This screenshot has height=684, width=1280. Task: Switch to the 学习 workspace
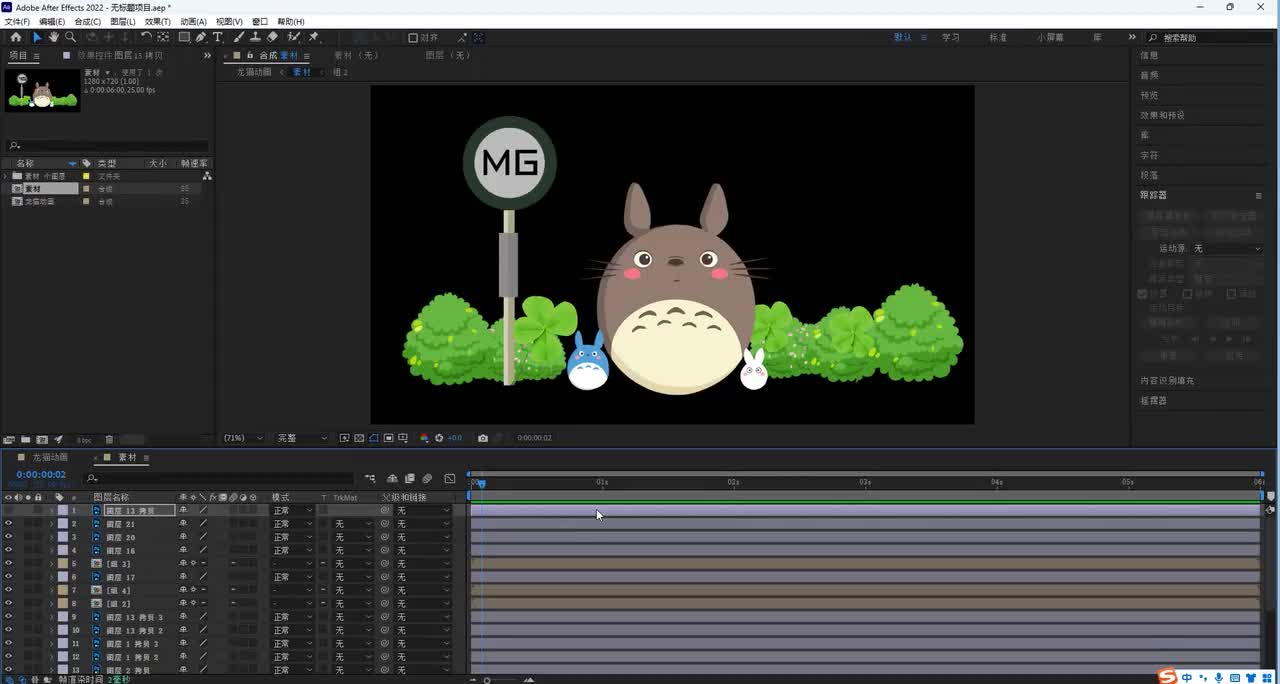(x=950, y=37)
